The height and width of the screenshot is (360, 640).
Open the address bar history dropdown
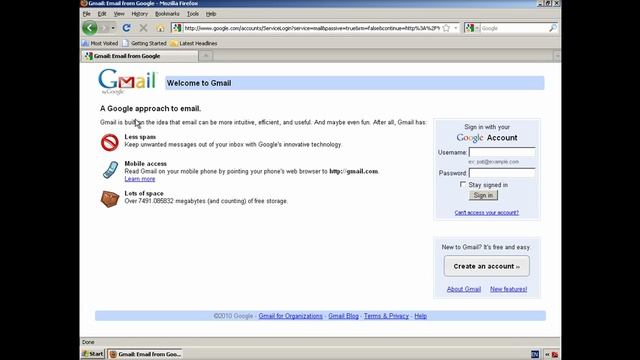click(456, 28)
